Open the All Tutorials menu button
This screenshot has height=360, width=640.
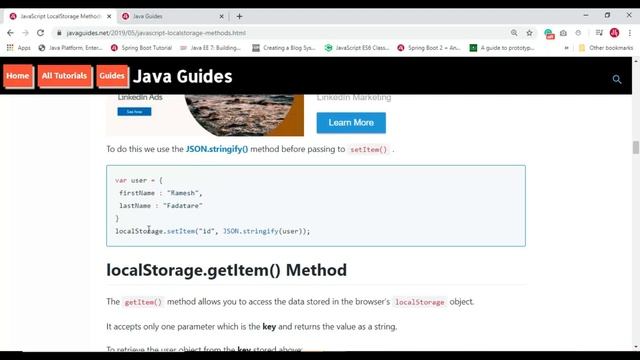point(64,76)
